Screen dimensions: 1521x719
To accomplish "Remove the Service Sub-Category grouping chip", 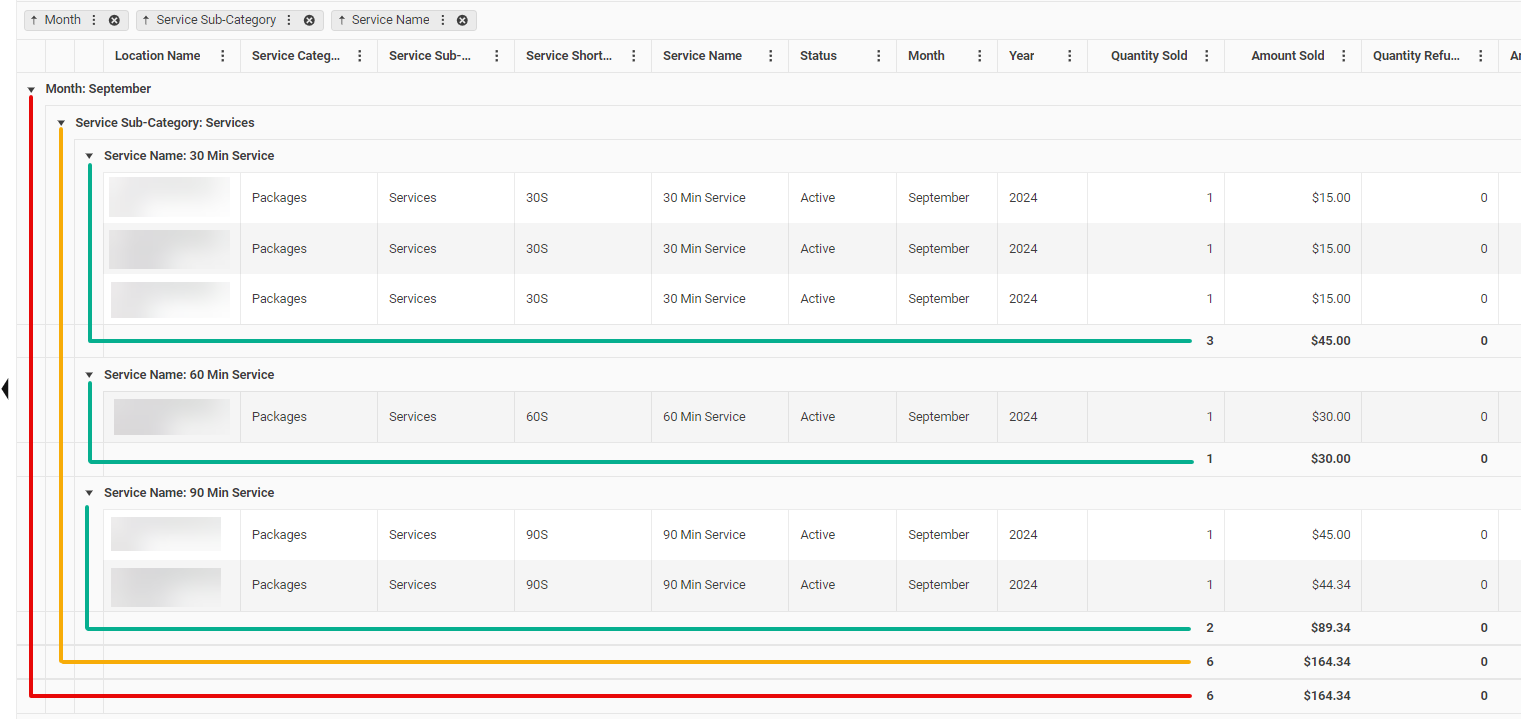I will [x=309, y=20].
